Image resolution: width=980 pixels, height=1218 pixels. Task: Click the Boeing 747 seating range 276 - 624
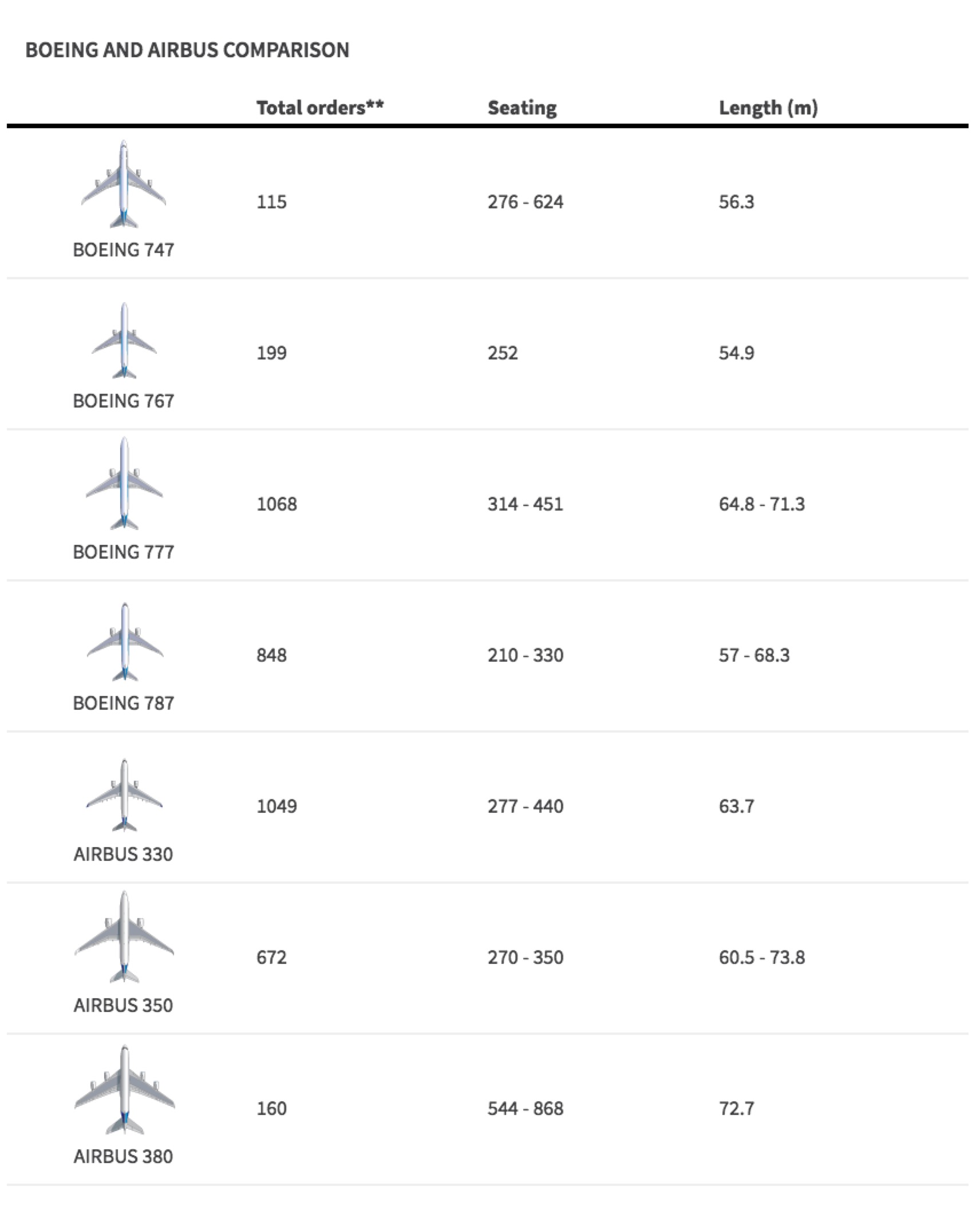coord(525,202)
